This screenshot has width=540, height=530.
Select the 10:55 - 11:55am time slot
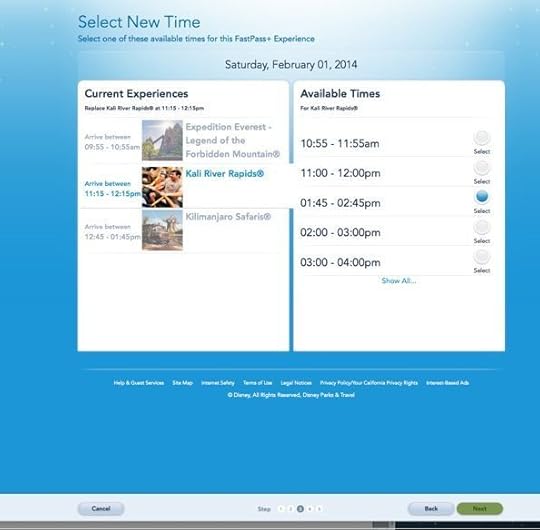click(x=482, y=138)
